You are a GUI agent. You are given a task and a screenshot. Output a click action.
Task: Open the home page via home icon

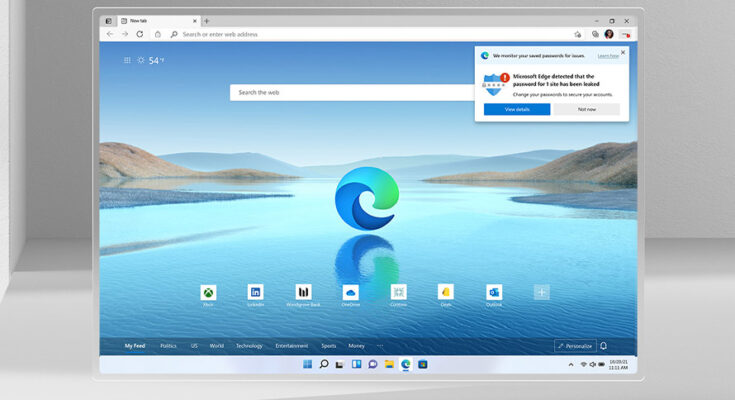pyautogui.click(x=158, y=34)
